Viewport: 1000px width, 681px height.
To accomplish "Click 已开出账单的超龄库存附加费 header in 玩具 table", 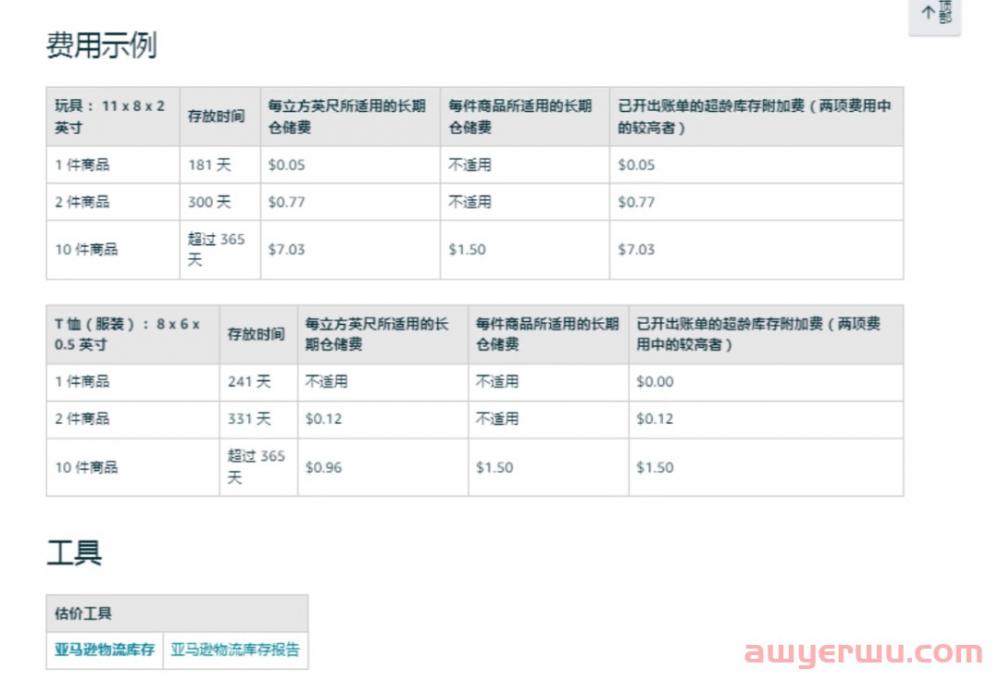I will [x=754, y=117].
